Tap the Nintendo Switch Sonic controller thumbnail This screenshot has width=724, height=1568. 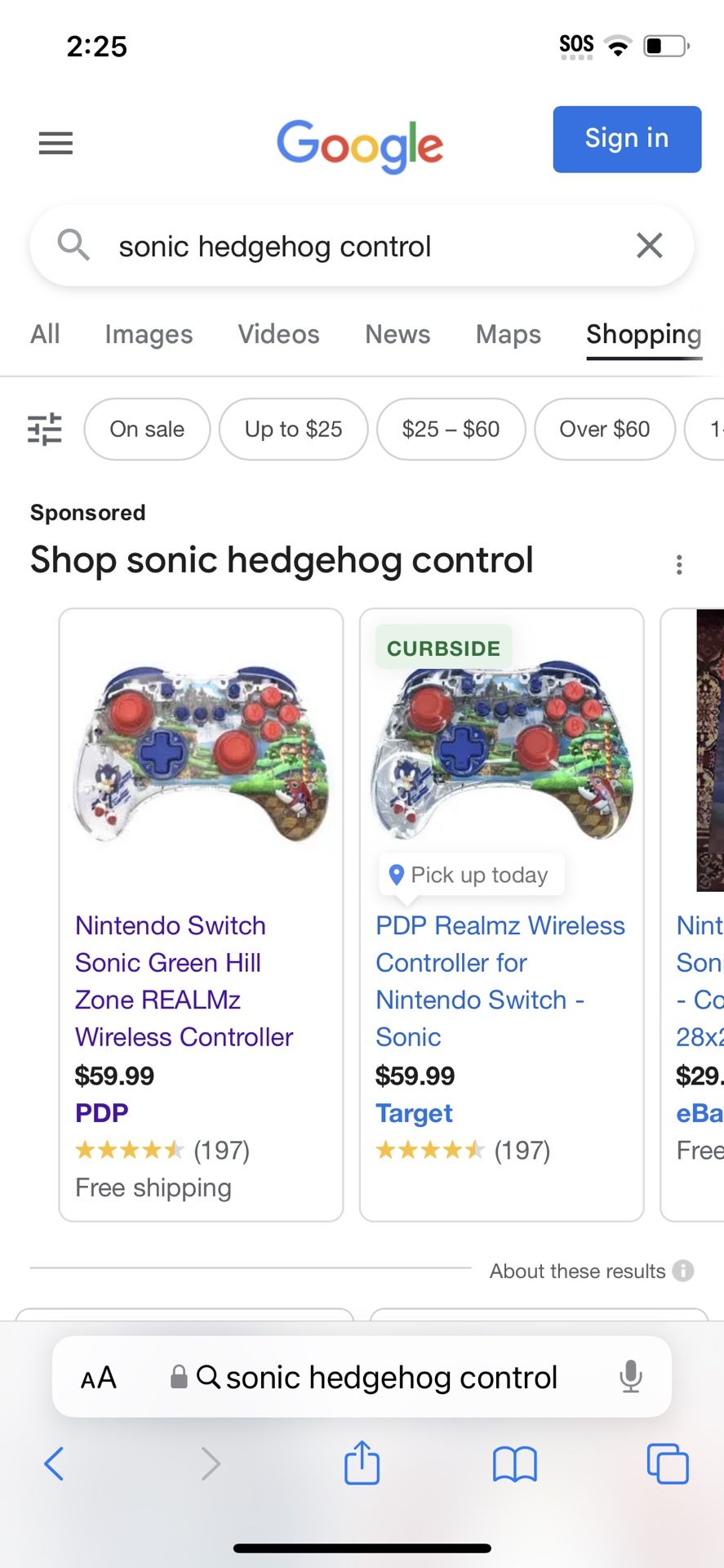coord(201,755)
